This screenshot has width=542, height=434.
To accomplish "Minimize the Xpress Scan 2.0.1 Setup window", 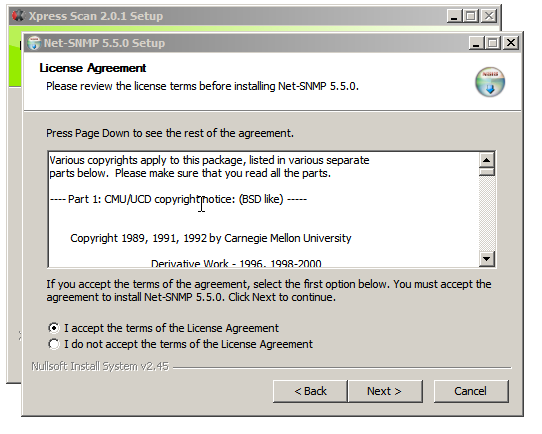I will point(454,16).
